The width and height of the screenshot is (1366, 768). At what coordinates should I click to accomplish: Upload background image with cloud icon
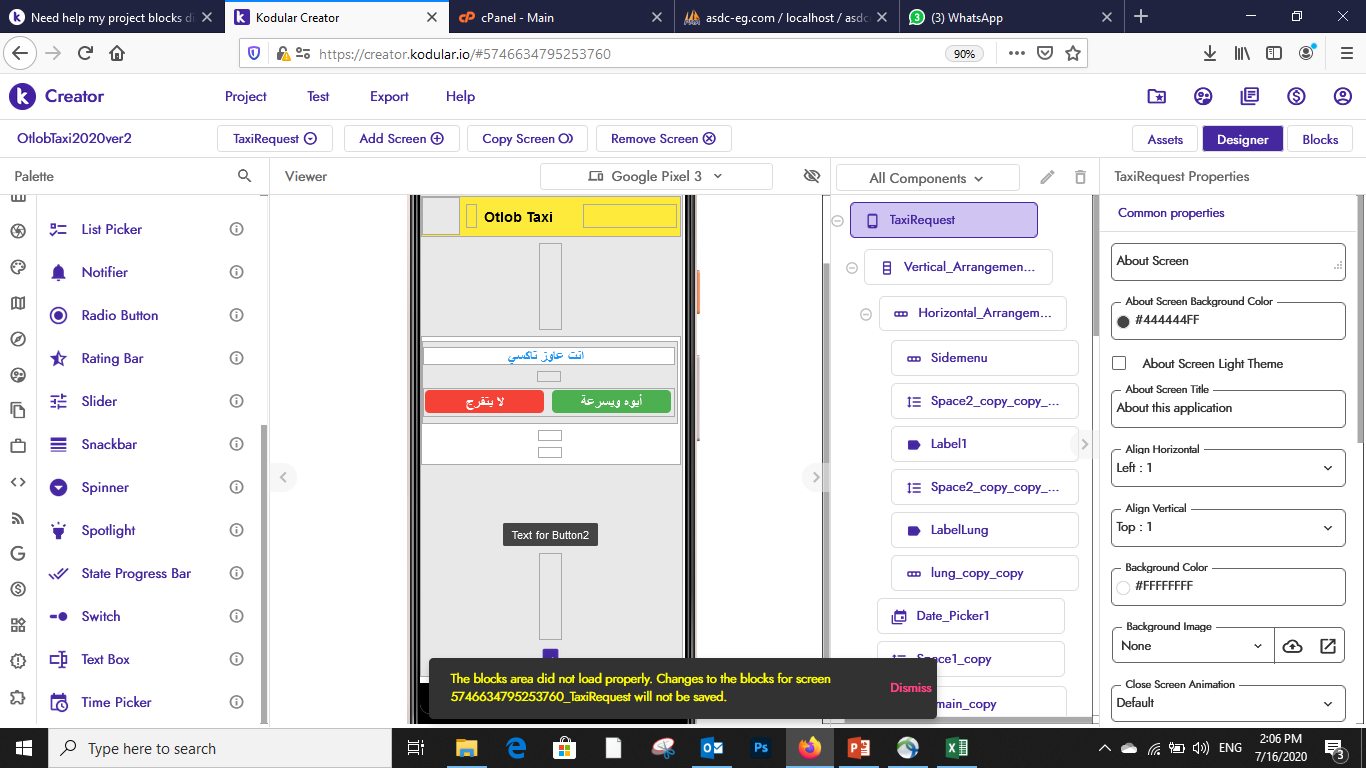point(1292,646)
